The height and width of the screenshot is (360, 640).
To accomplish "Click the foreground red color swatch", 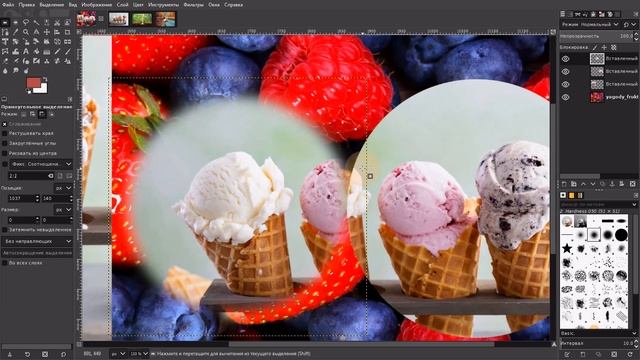I will [33, 83].
